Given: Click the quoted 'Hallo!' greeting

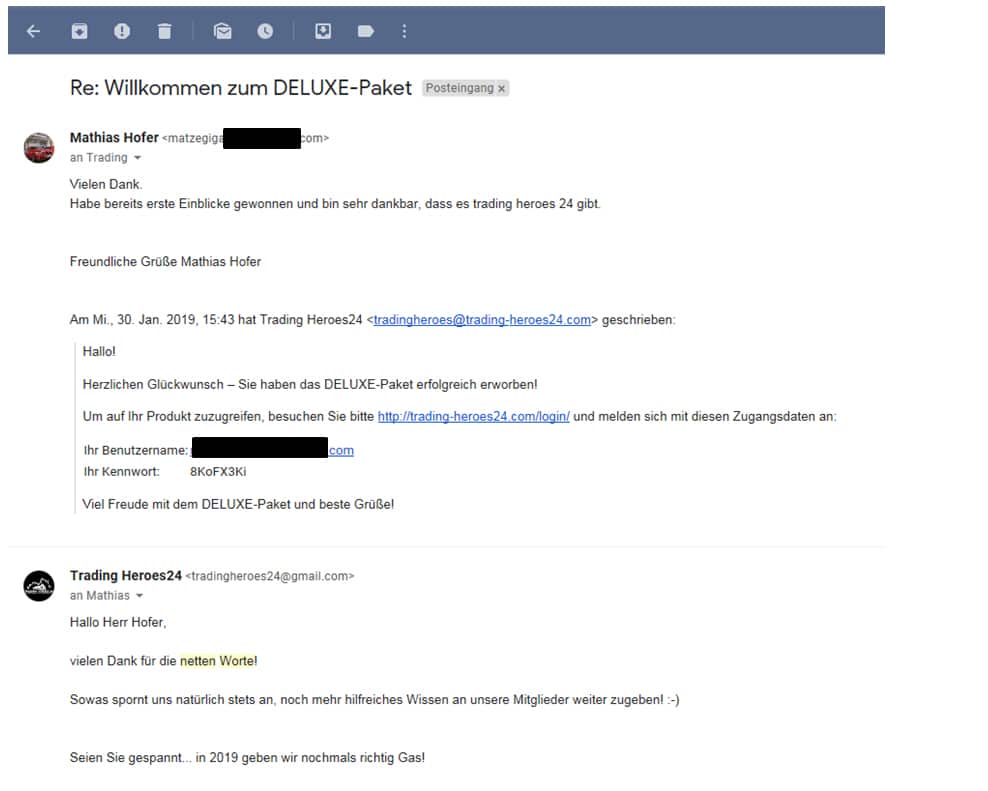Looking at the screenshot, I should tap(99, 352).
